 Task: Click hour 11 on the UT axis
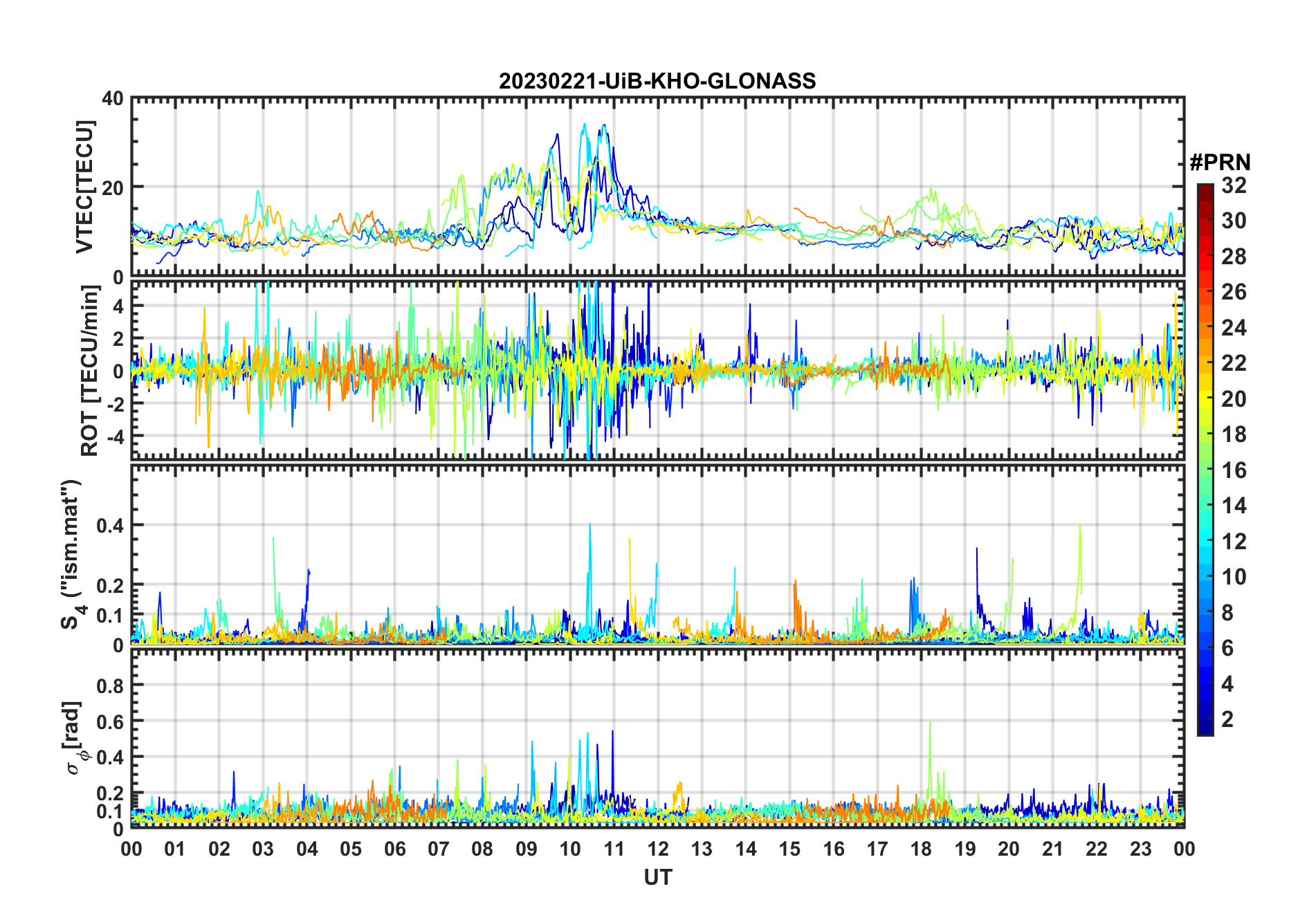click(x=614, y=849)
